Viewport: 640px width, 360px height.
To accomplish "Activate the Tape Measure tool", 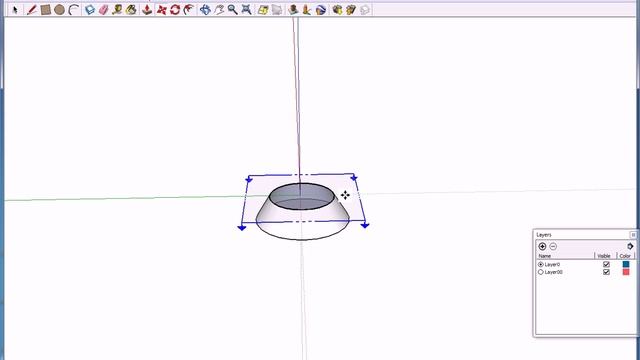I will (x=117, y=9).
